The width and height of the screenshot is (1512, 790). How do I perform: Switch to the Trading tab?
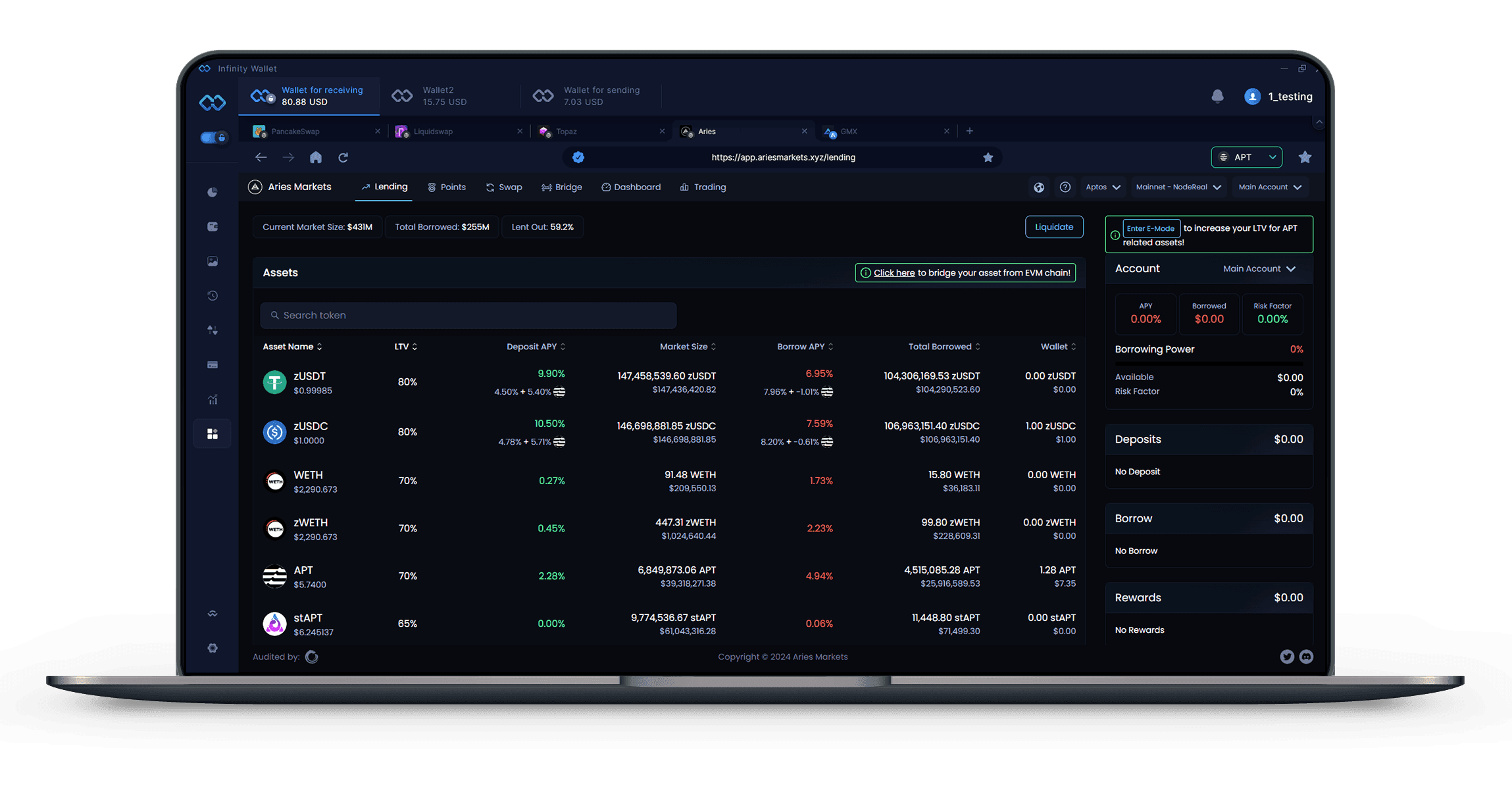click(x=703, y=187)
